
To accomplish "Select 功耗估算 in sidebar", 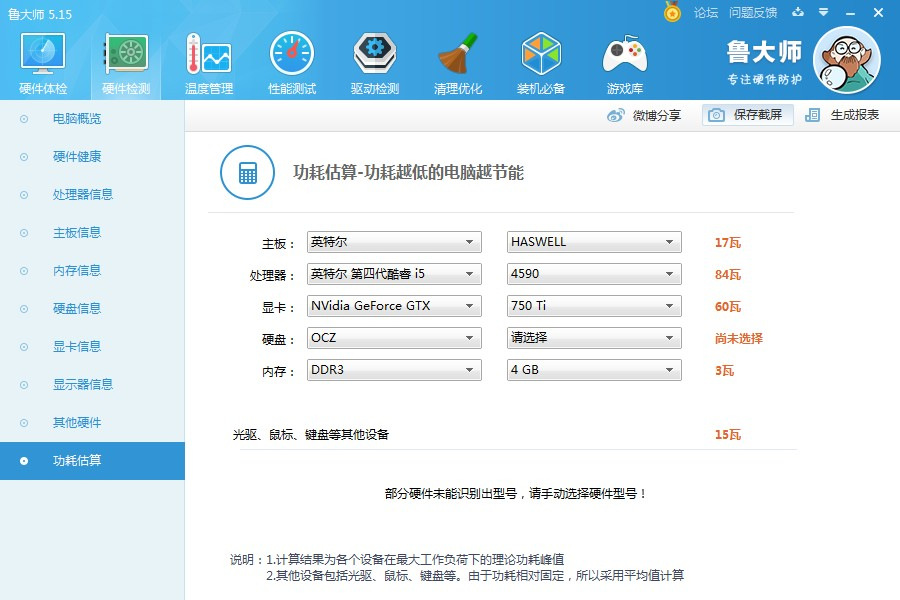I will pos(92,460).
